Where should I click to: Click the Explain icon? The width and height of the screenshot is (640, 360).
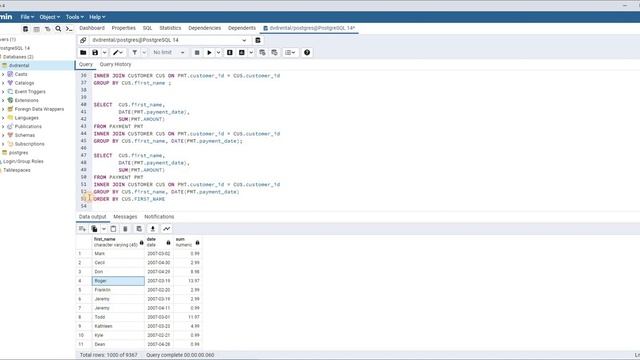(230, 53)
